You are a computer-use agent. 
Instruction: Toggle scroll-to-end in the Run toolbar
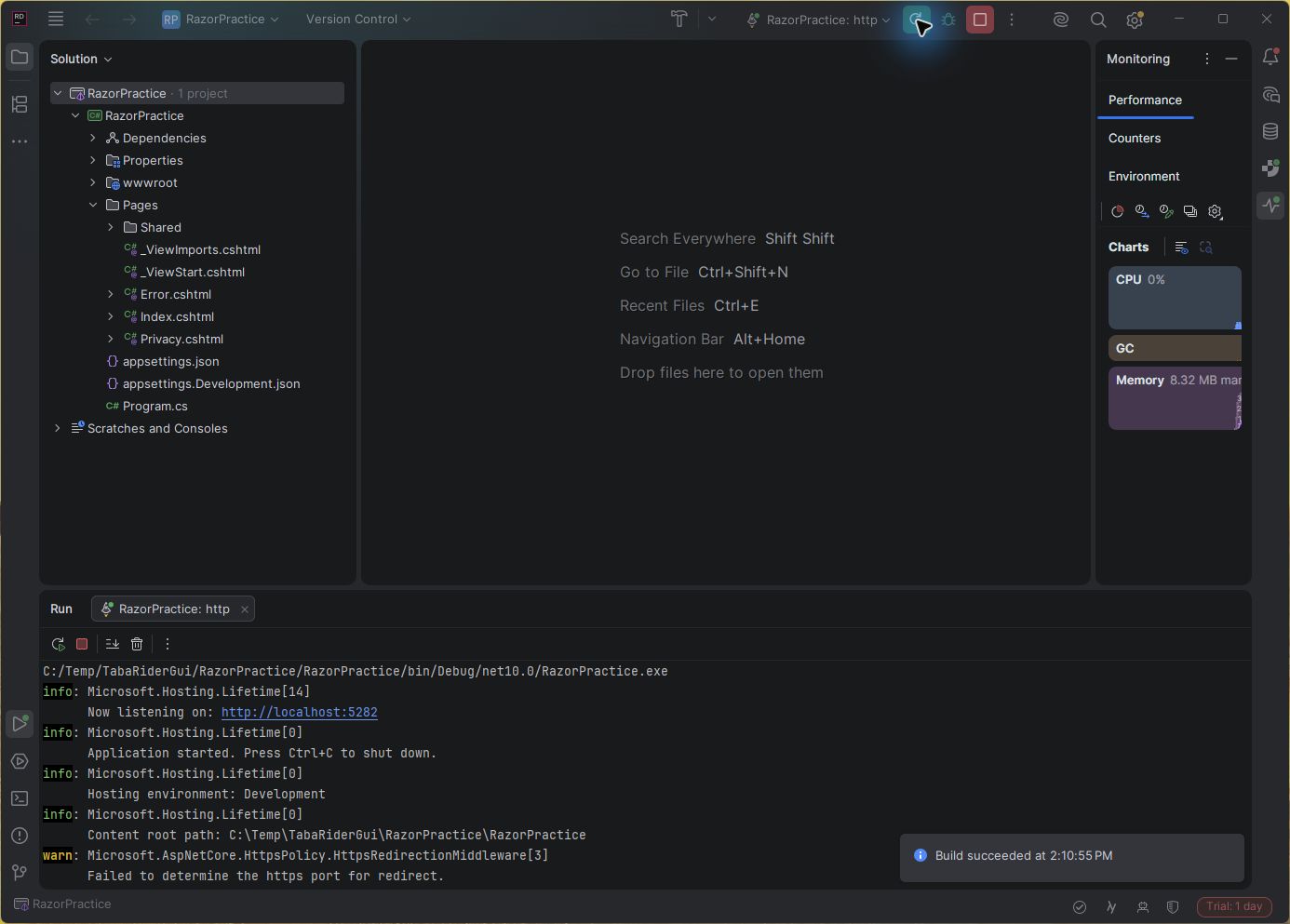pos(113,644)
